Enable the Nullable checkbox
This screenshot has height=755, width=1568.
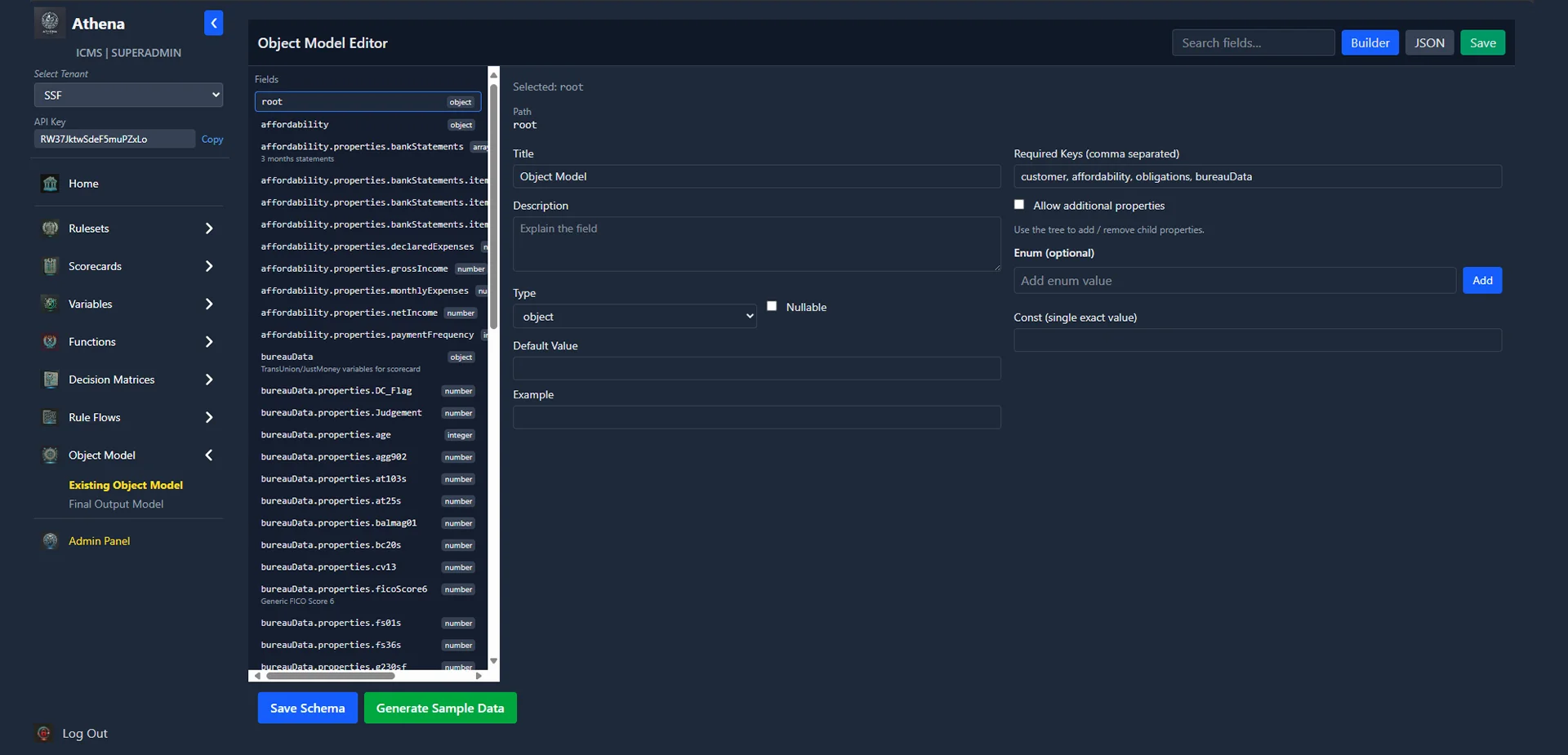[772, 306]
